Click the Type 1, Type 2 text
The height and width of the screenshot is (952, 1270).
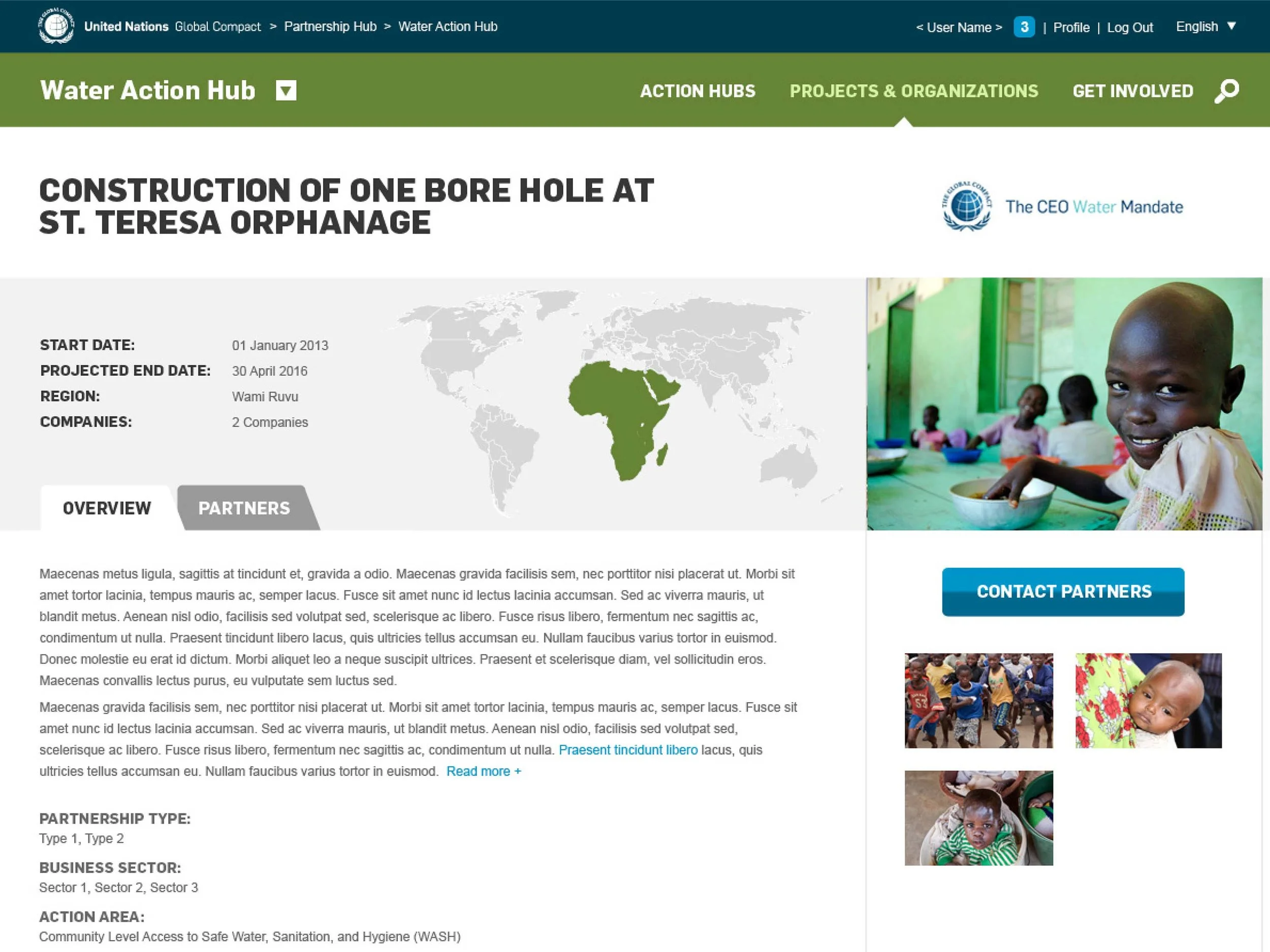coord(81,838)
